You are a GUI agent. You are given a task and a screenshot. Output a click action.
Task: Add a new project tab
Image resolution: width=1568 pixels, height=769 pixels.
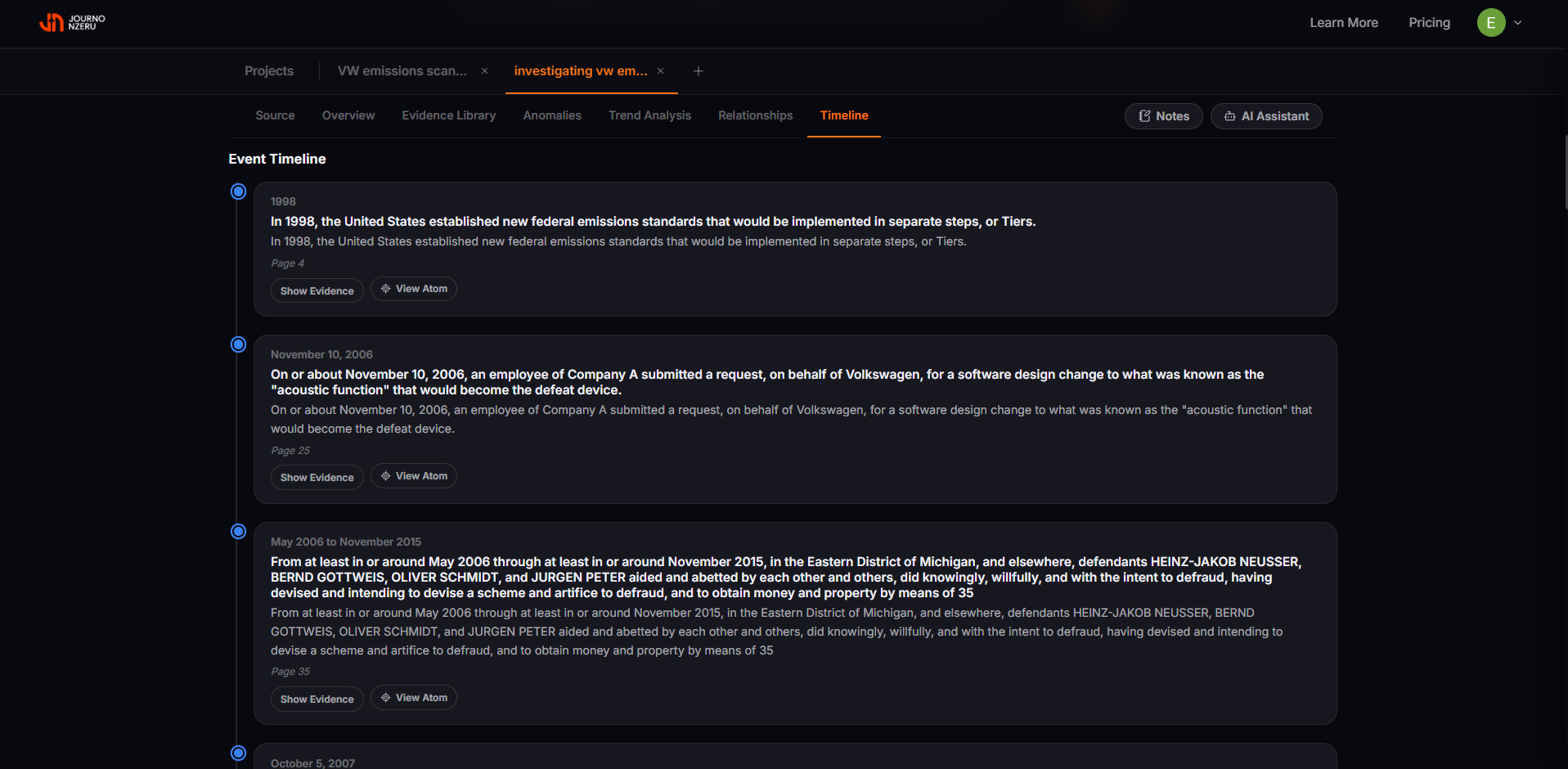[699, 71]
